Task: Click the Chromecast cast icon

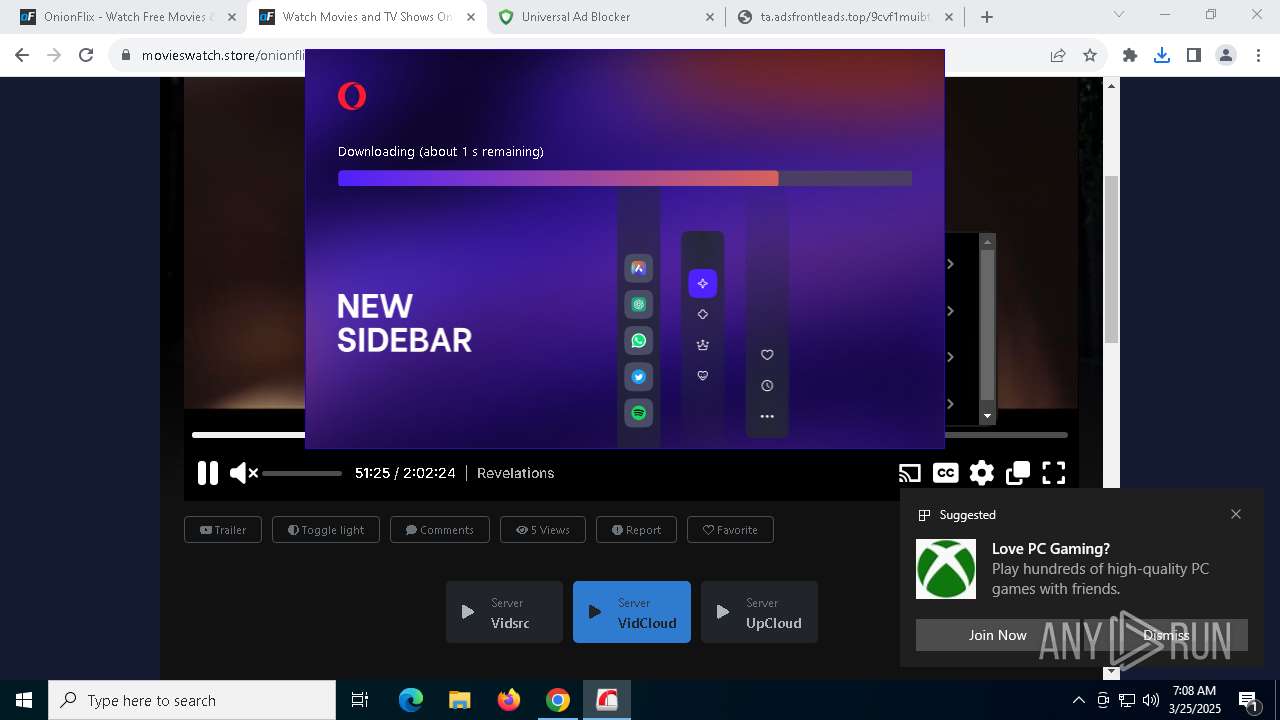Action: pos(909,473)
